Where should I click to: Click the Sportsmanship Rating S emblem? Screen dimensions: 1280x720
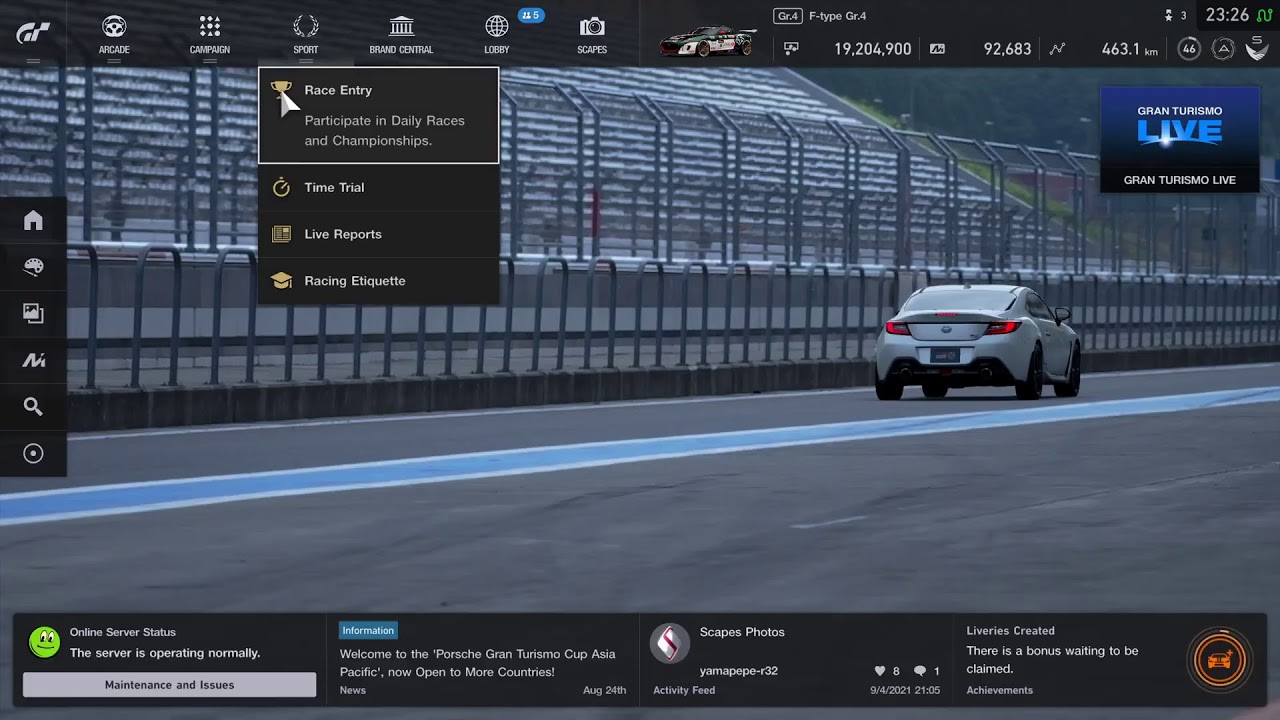pos(1257,48)
